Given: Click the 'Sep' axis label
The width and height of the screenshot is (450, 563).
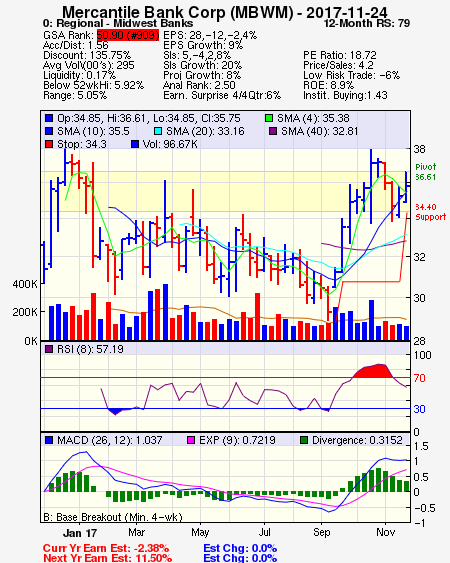Looking at the screenshot, I should pyautogui.click(x=321, y=533).
